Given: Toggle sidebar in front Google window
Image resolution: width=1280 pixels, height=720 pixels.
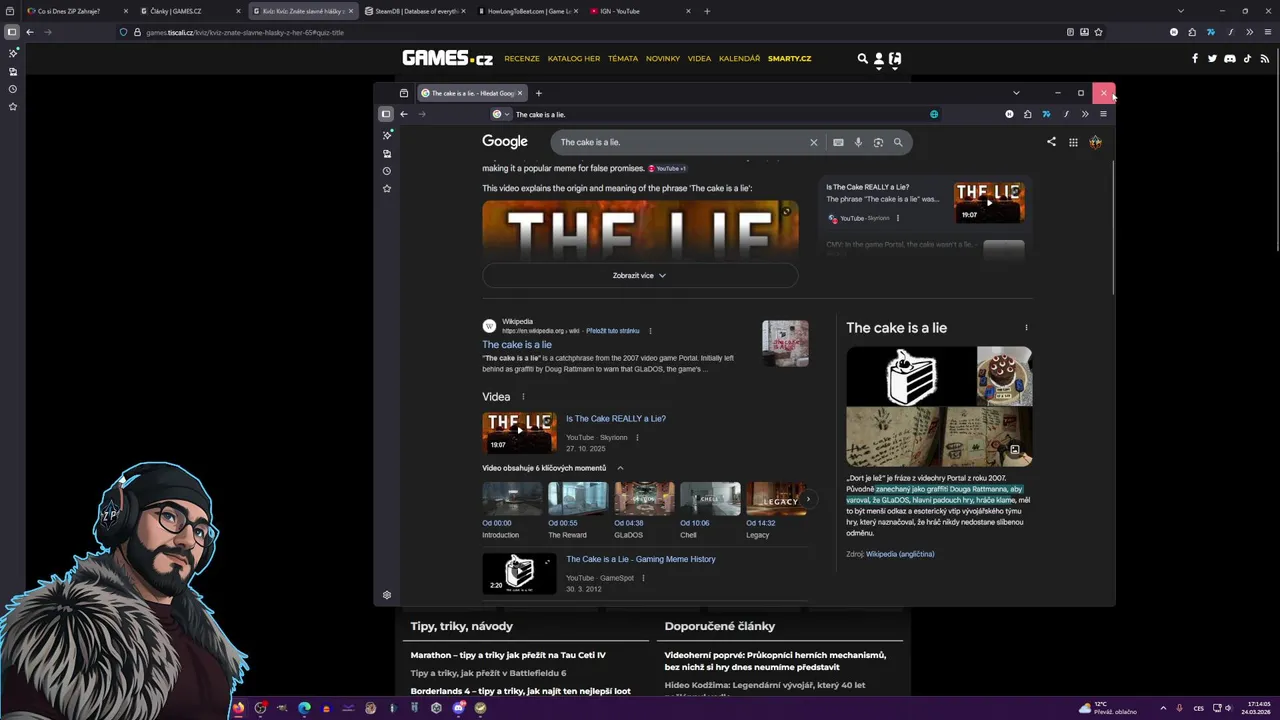Looking at the screenshot, I should [386, 114].
